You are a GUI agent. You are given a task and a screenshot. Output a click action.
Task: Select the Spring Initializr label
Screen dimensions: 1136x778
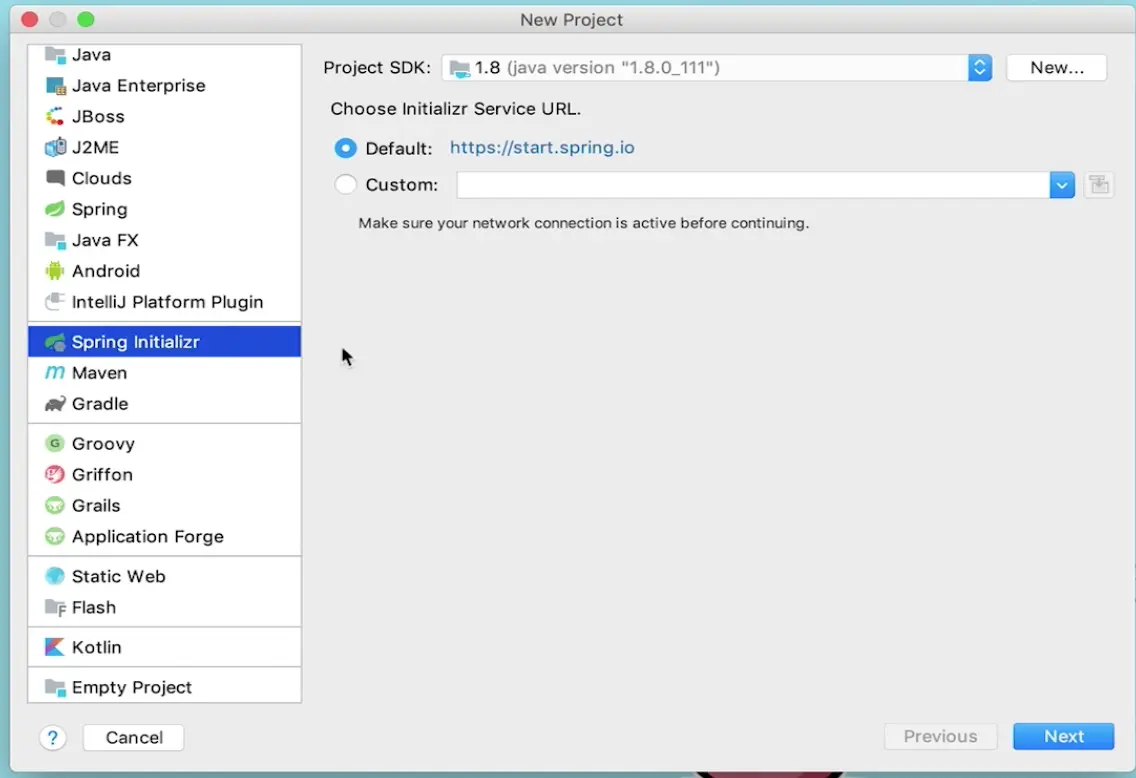point(135,342)
